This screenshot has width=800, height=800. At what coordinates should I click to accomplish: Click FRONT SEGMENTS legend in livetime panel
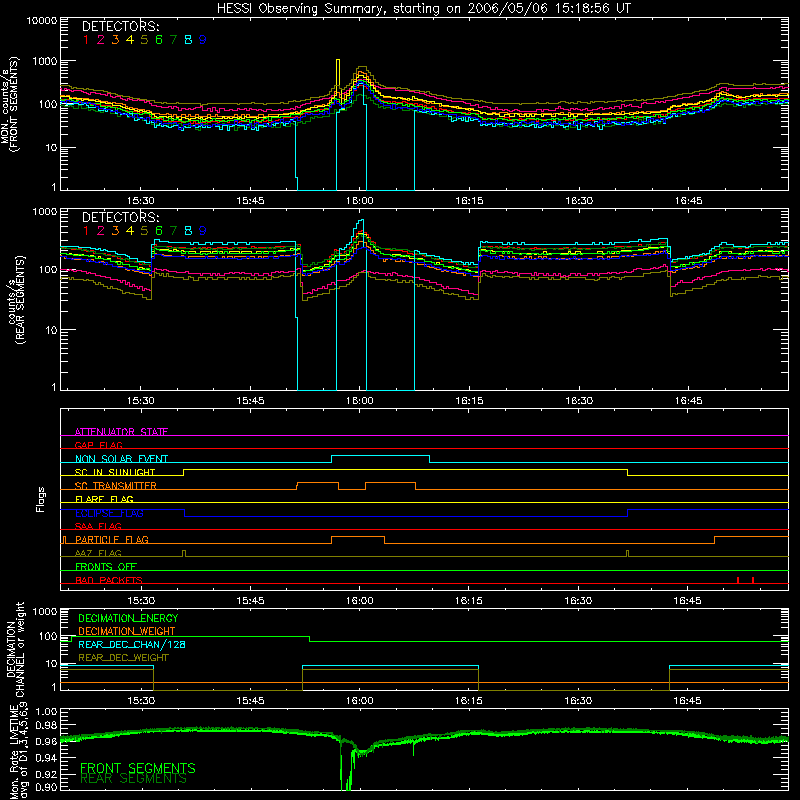tap(138, 768)
